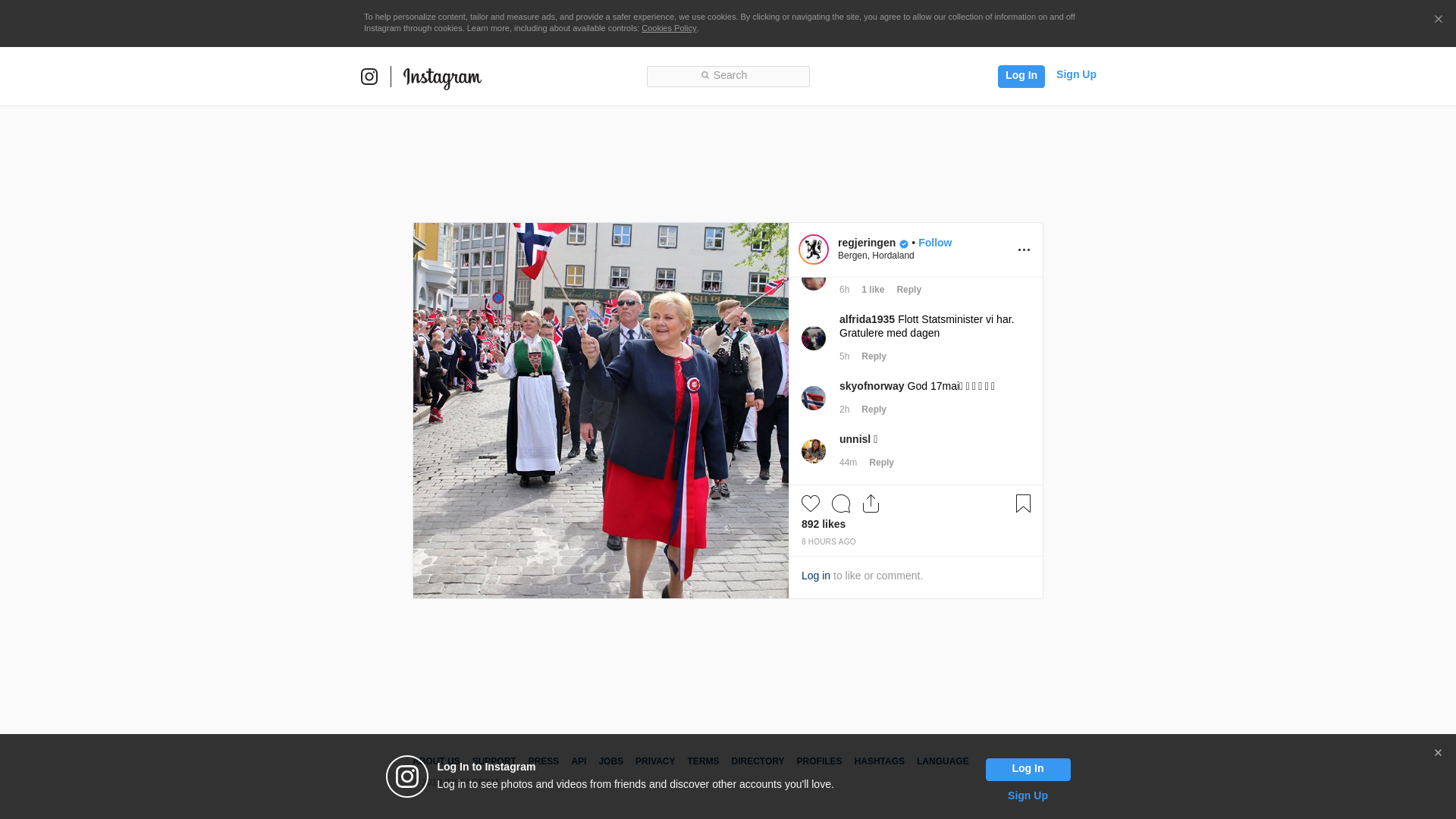Click the header Sign Up link
The image size is (1456, 819).
(x=1075, y=74)
